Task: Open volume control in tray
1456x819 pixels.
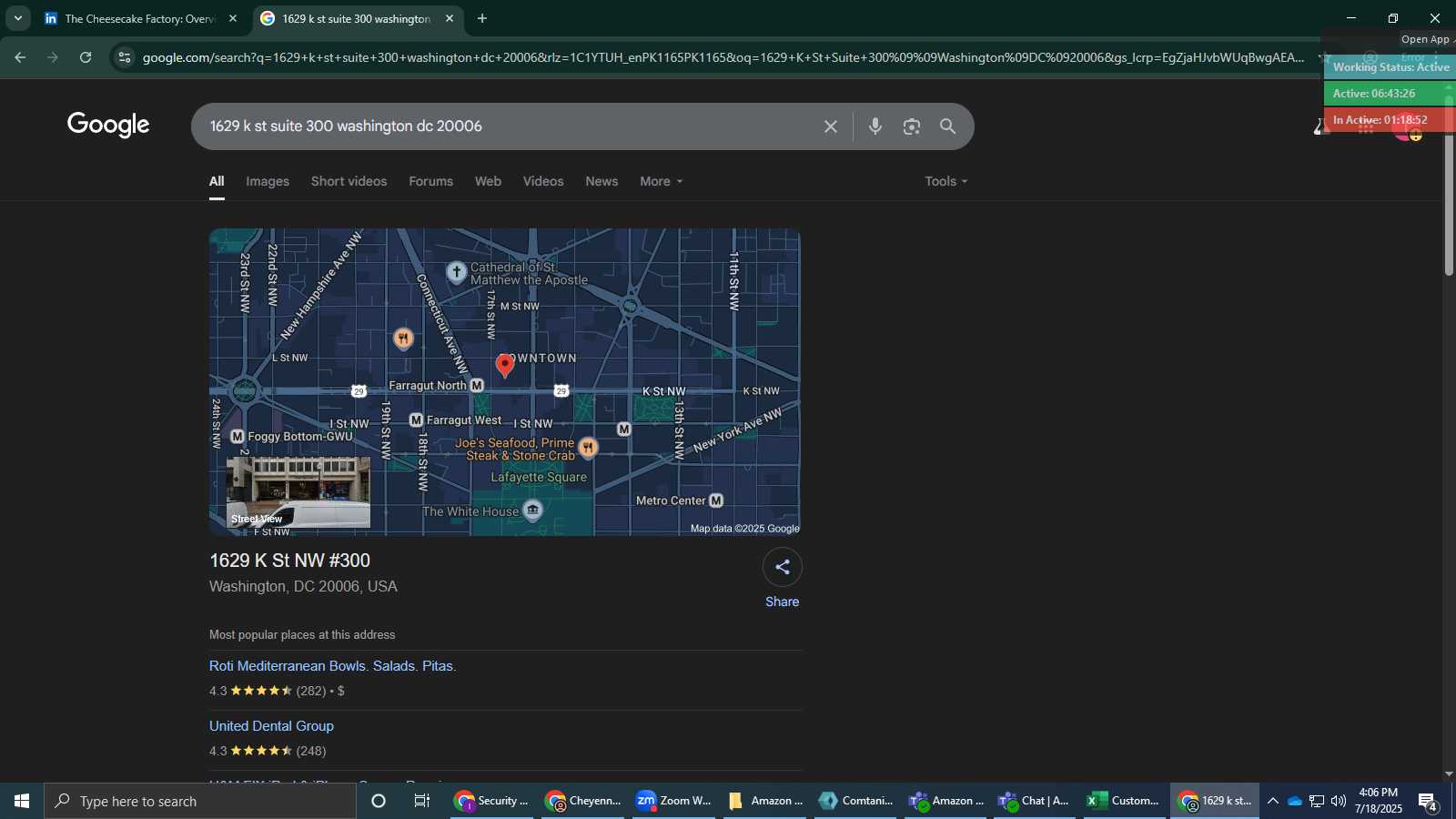Action: pyautogui.click(x=1338, y=801)
